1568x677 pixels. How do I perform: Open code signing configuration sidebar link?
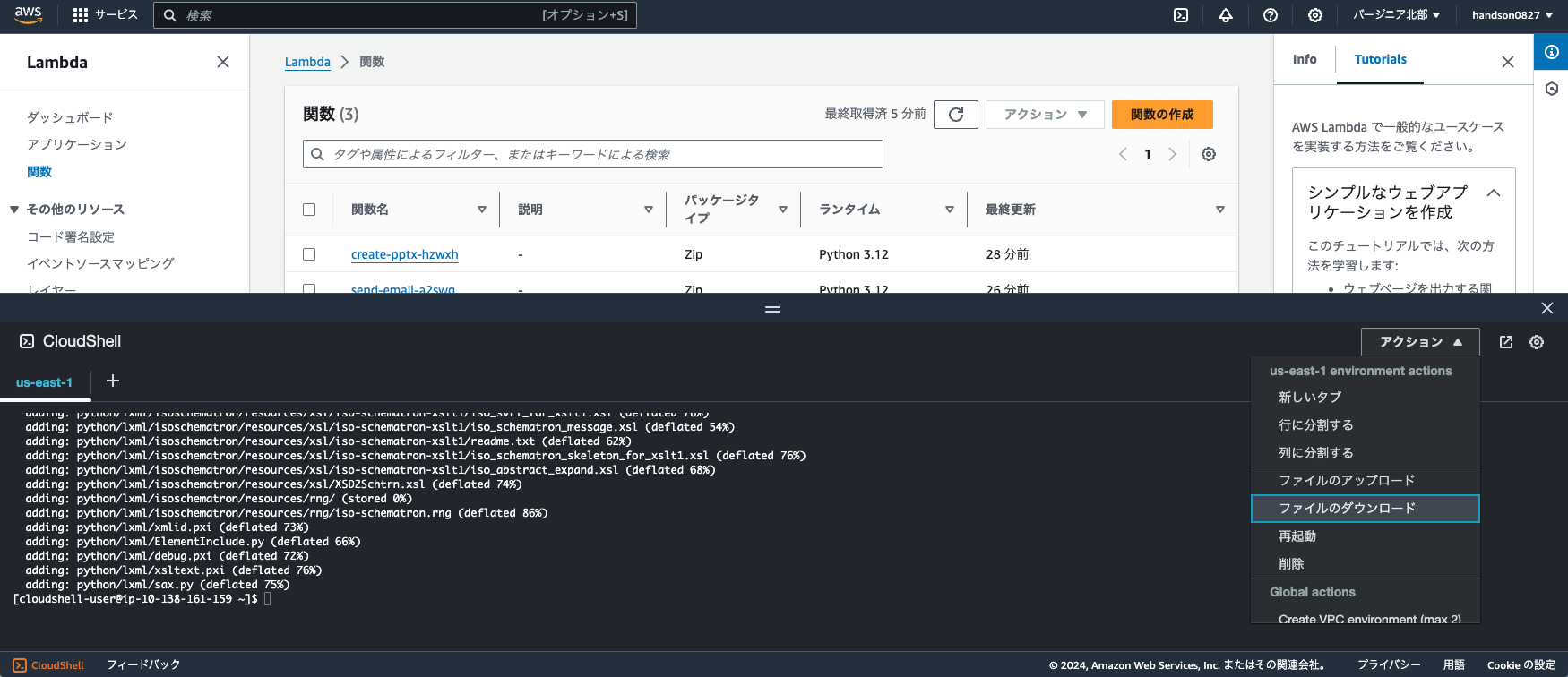[71, 236]
